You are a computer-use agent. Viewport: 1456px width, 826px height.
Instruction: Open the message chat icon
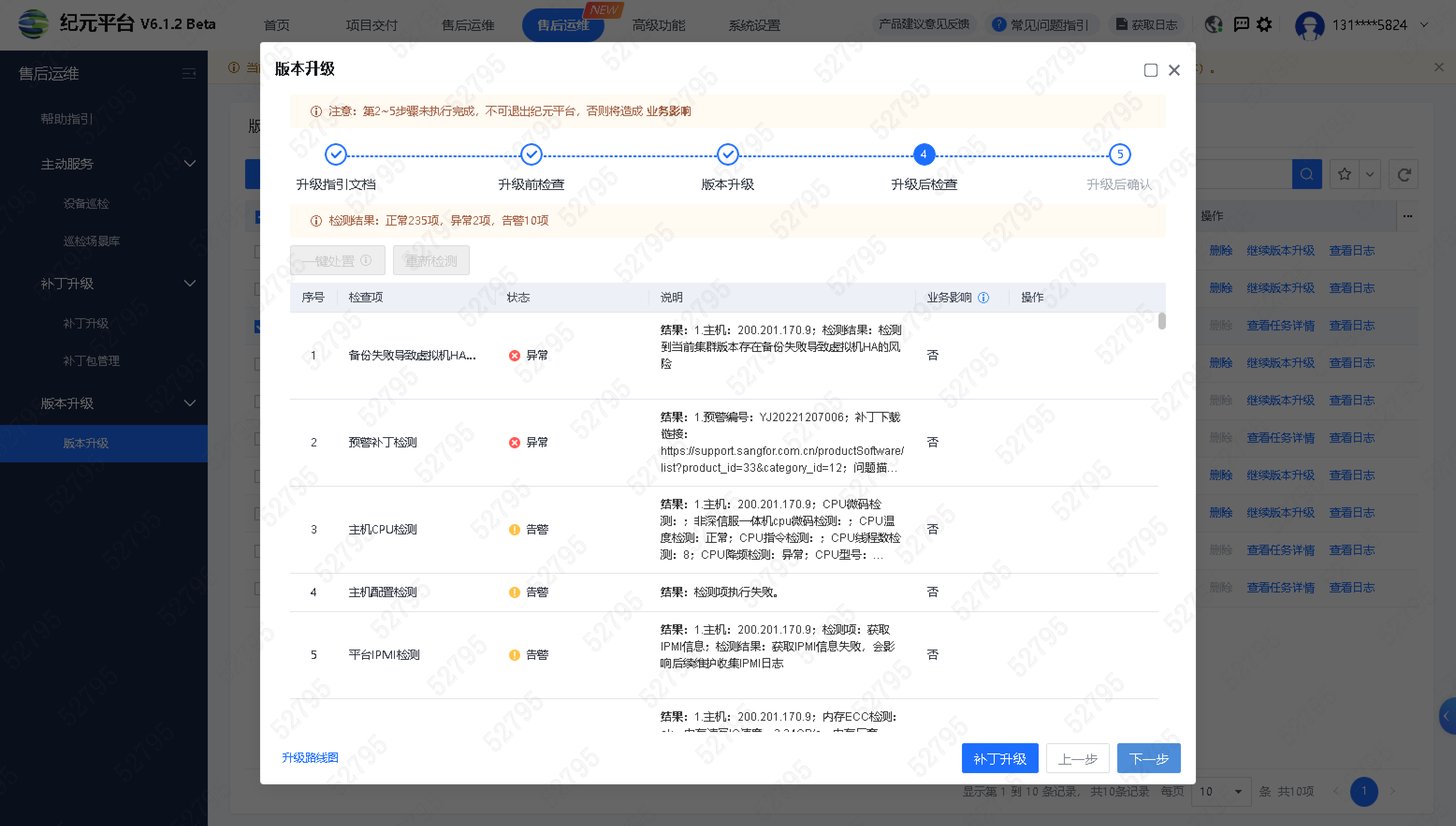1241,24
